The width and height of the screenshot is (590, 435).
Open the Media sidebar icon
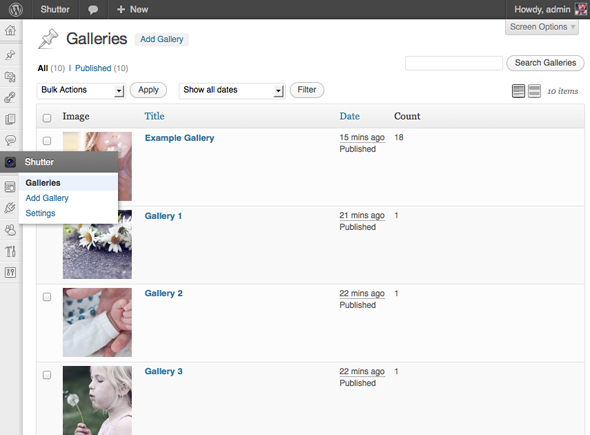point(11,77)
